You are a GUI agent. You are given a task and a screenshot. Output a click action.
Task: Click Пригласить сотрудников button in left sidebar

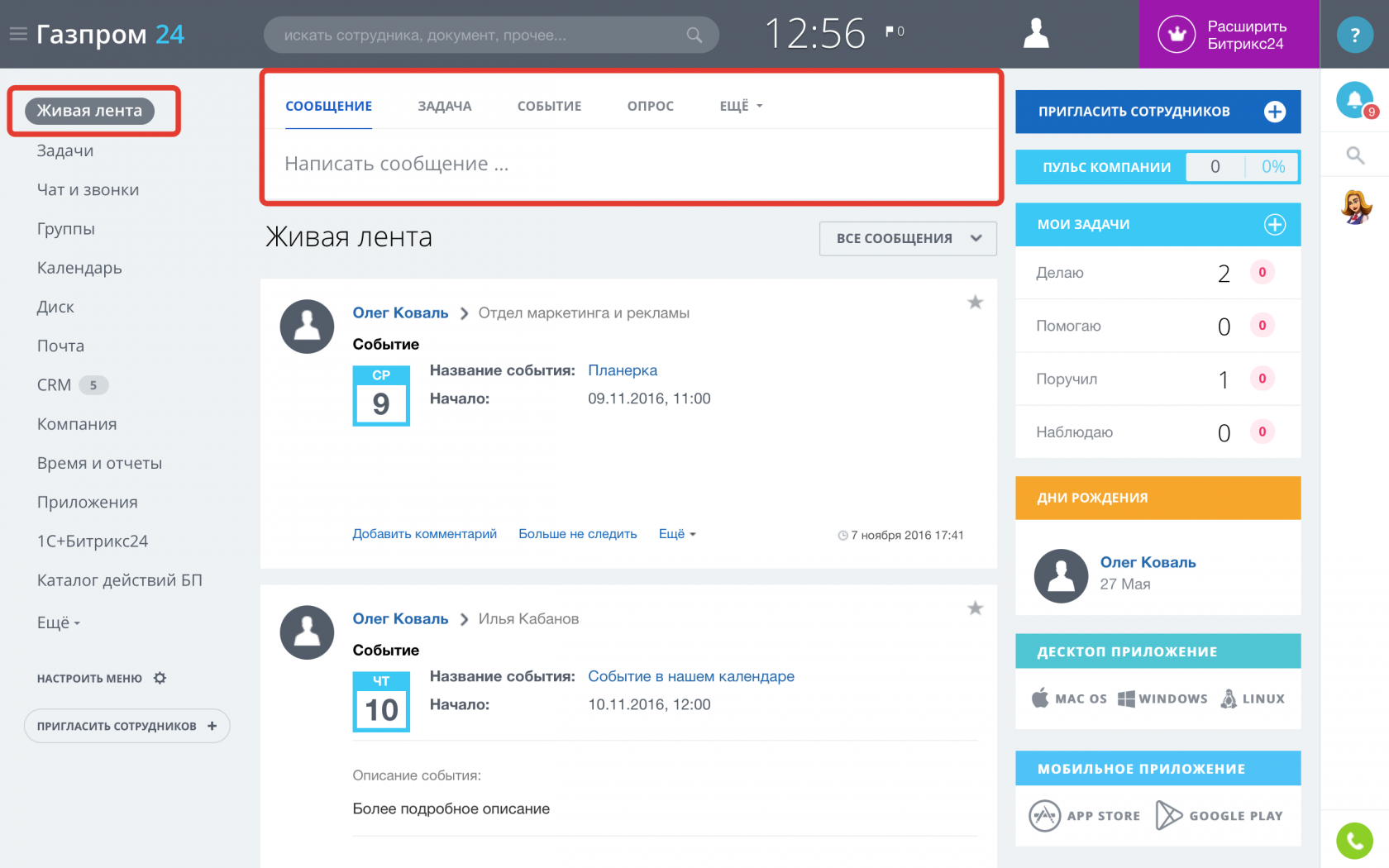pos(127,726)
